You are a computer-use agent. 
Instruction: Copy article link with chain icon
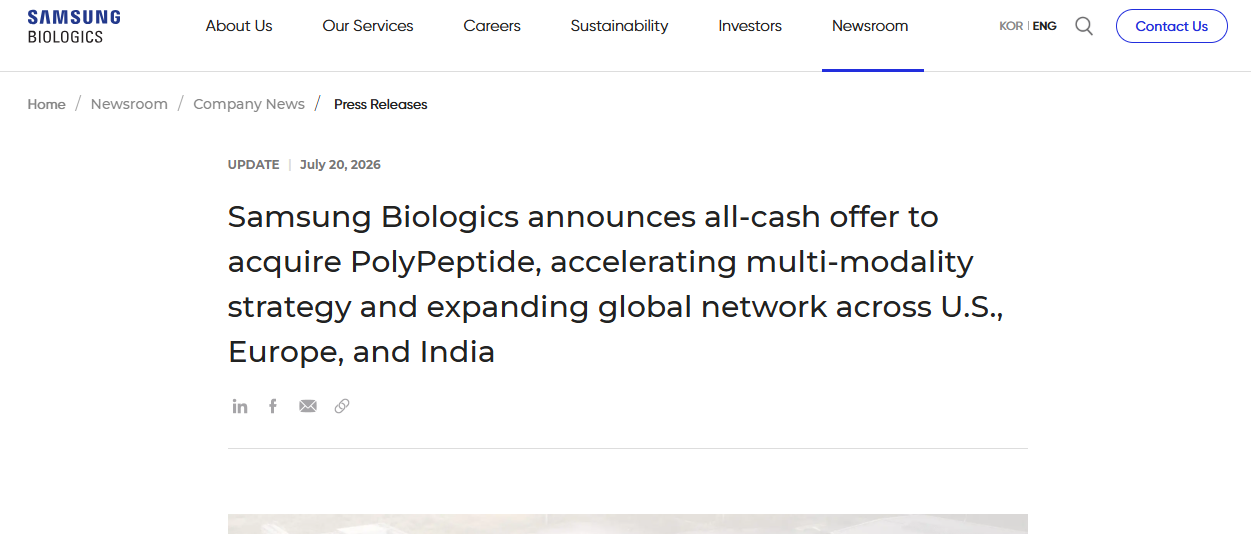342,406
